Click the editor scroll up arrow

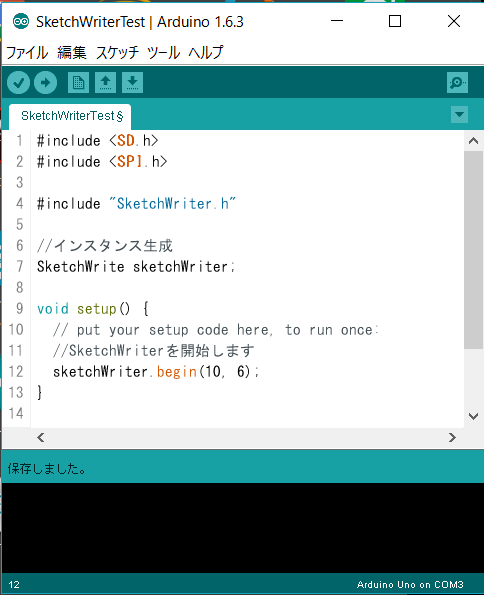(x=473, y=141)
